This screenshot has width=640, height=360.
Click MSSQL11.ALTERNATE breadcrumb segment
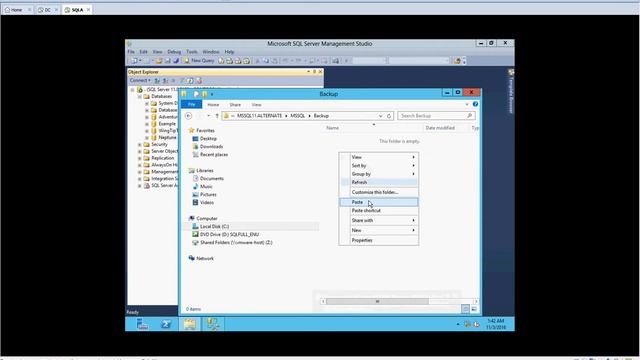coord(259,116)
